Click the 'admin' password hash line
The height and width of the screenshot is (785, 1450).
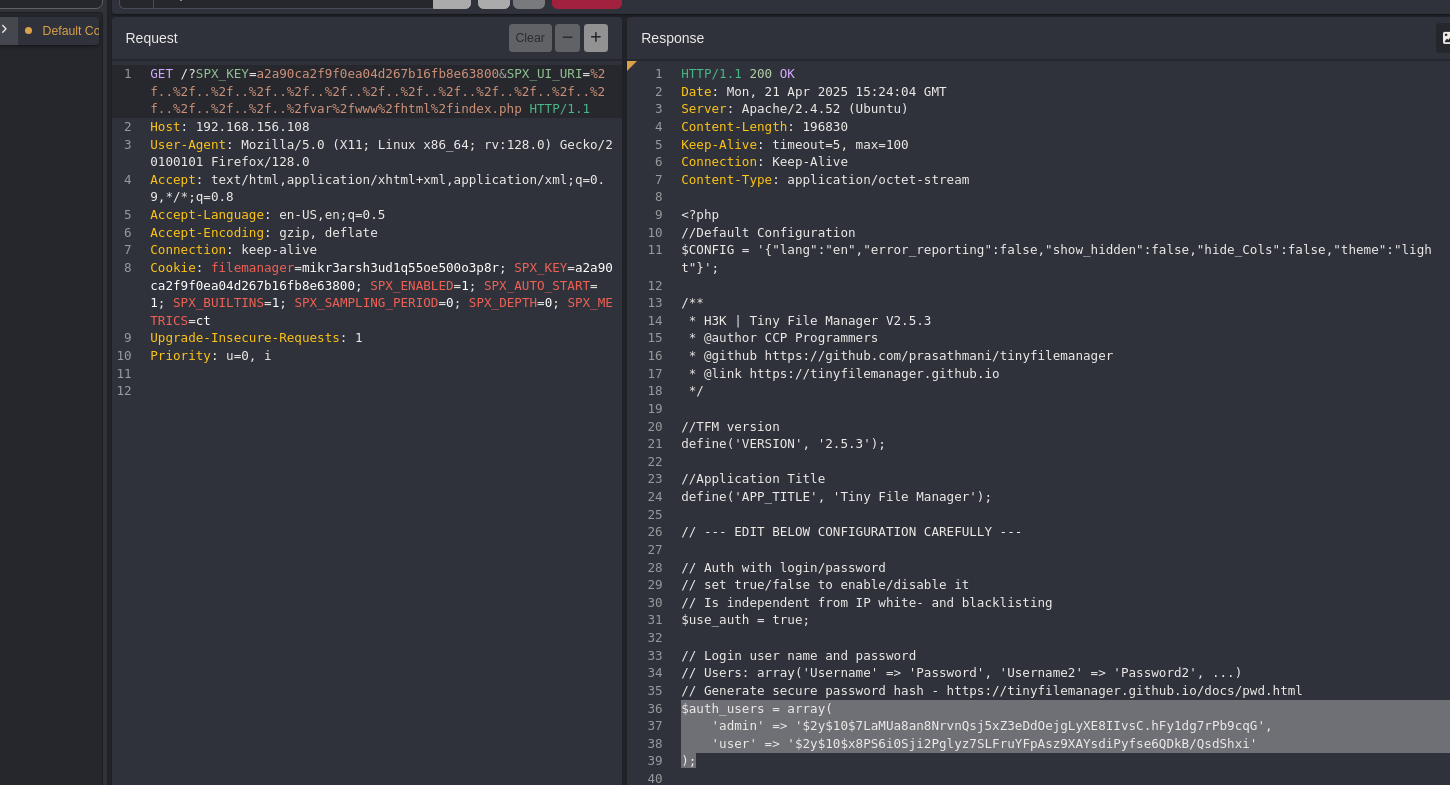click(992, 726)
